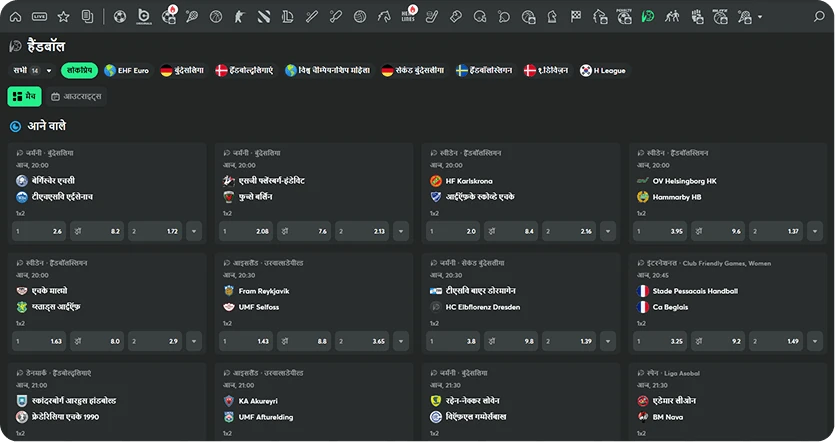
Task: Toggle the H League filter chip
Action: (x=602, y=71)
